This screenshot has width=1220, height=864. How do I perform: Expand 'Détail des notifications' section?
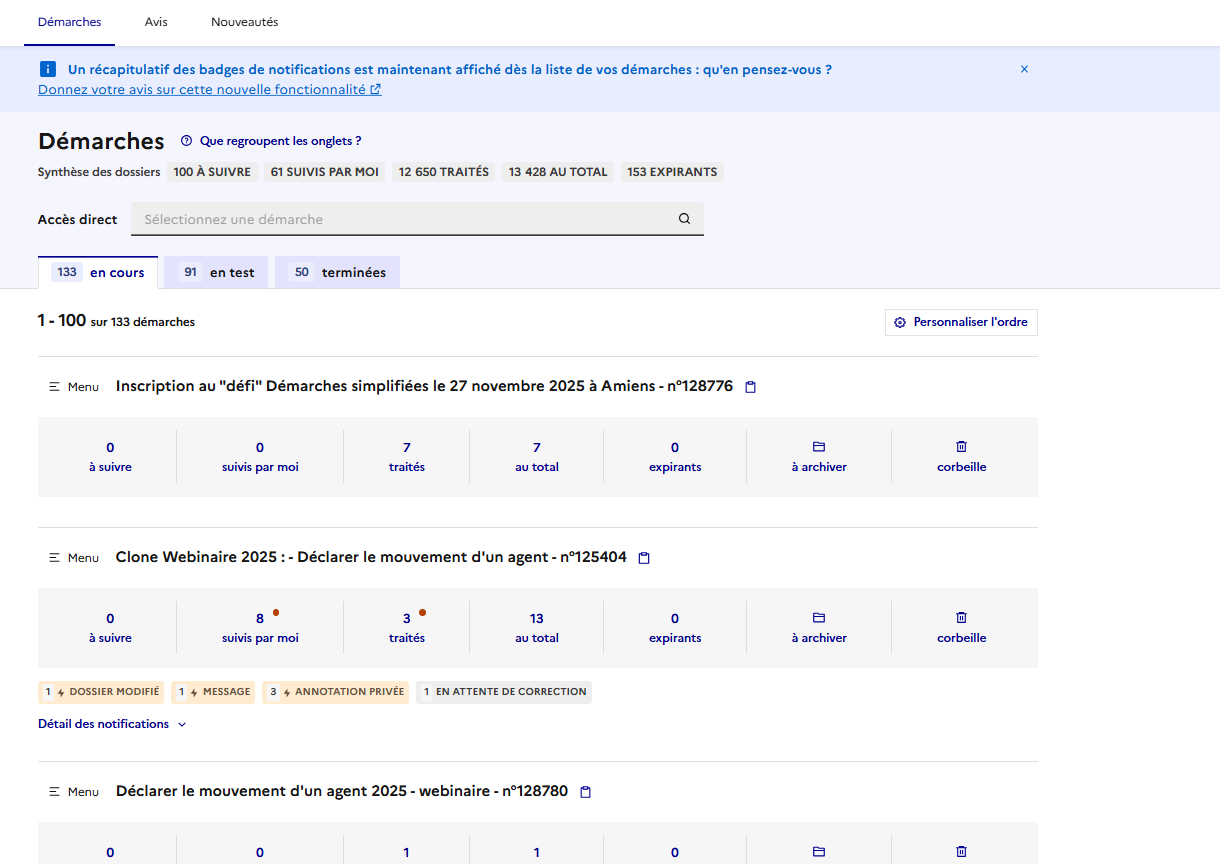(x=112, y=724)
